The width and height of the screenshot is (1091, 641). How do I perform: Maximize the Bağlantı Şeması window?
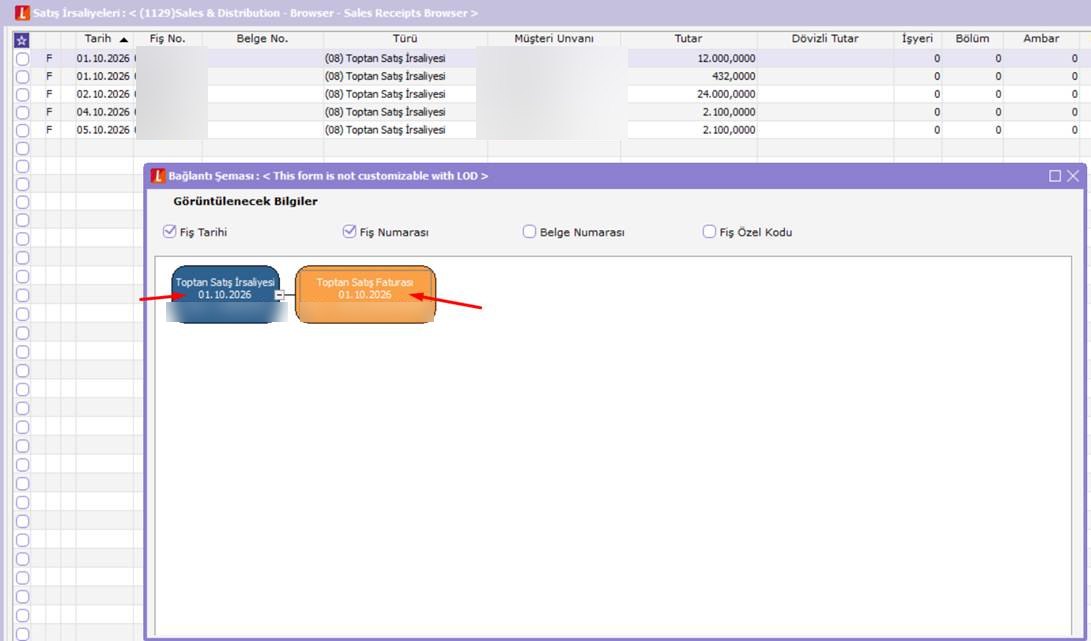coord(1055,176)
